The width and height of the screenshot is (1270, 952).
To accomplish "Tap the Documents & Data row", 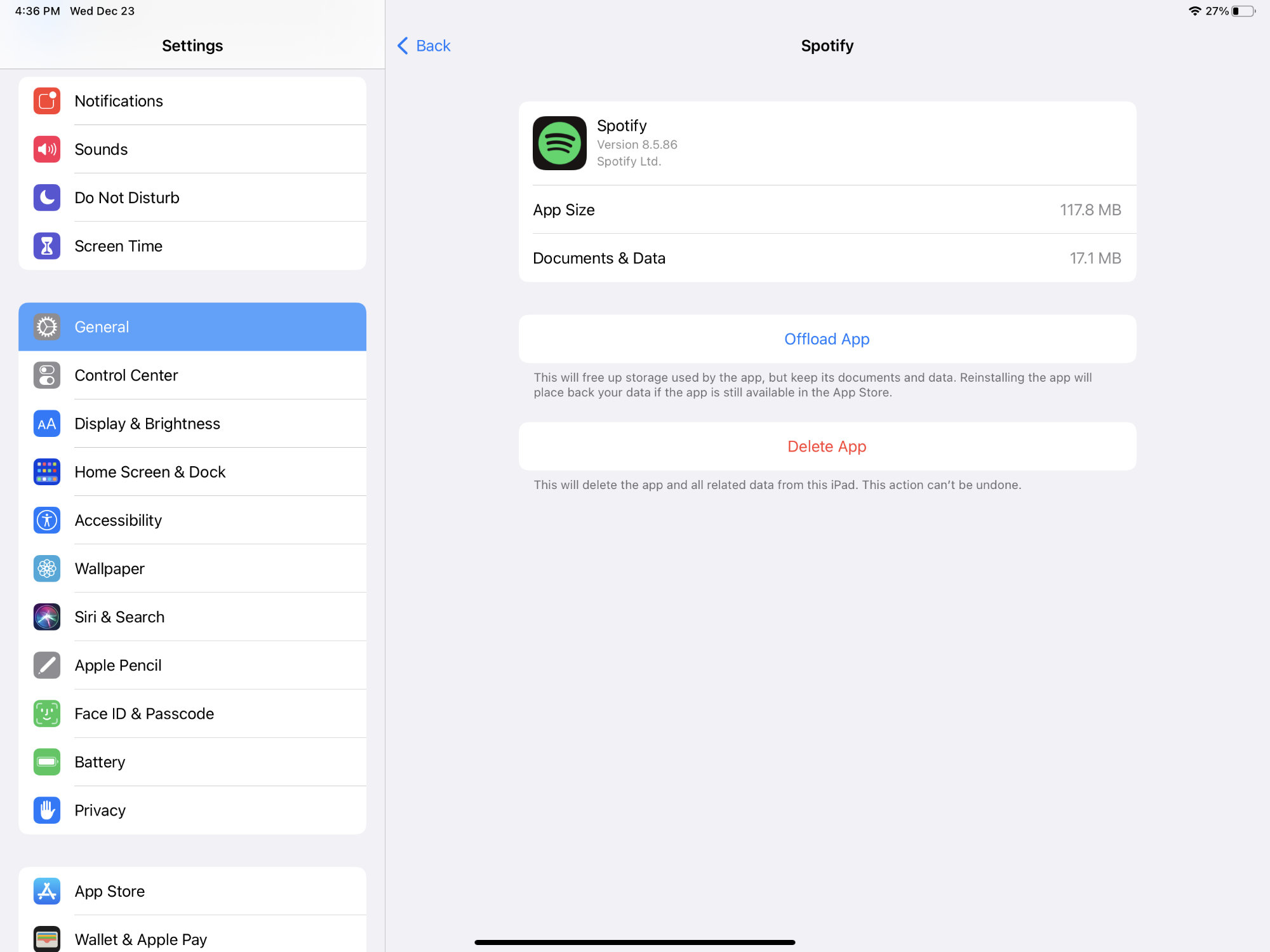I will coord(827,258).
